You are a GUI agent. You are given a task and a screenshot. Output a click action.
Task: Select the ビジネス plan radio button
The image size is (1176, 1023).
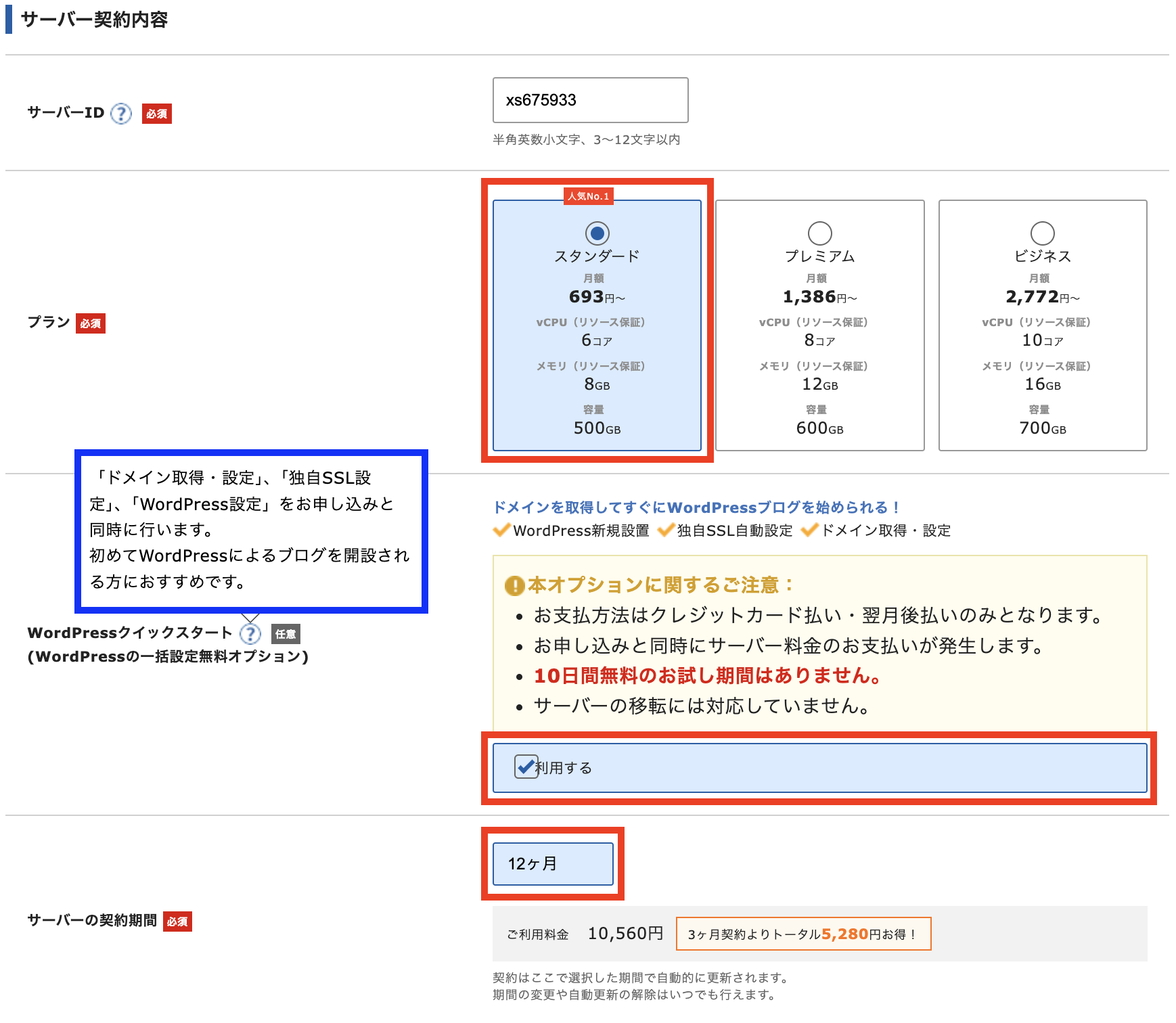point(1042,233)
